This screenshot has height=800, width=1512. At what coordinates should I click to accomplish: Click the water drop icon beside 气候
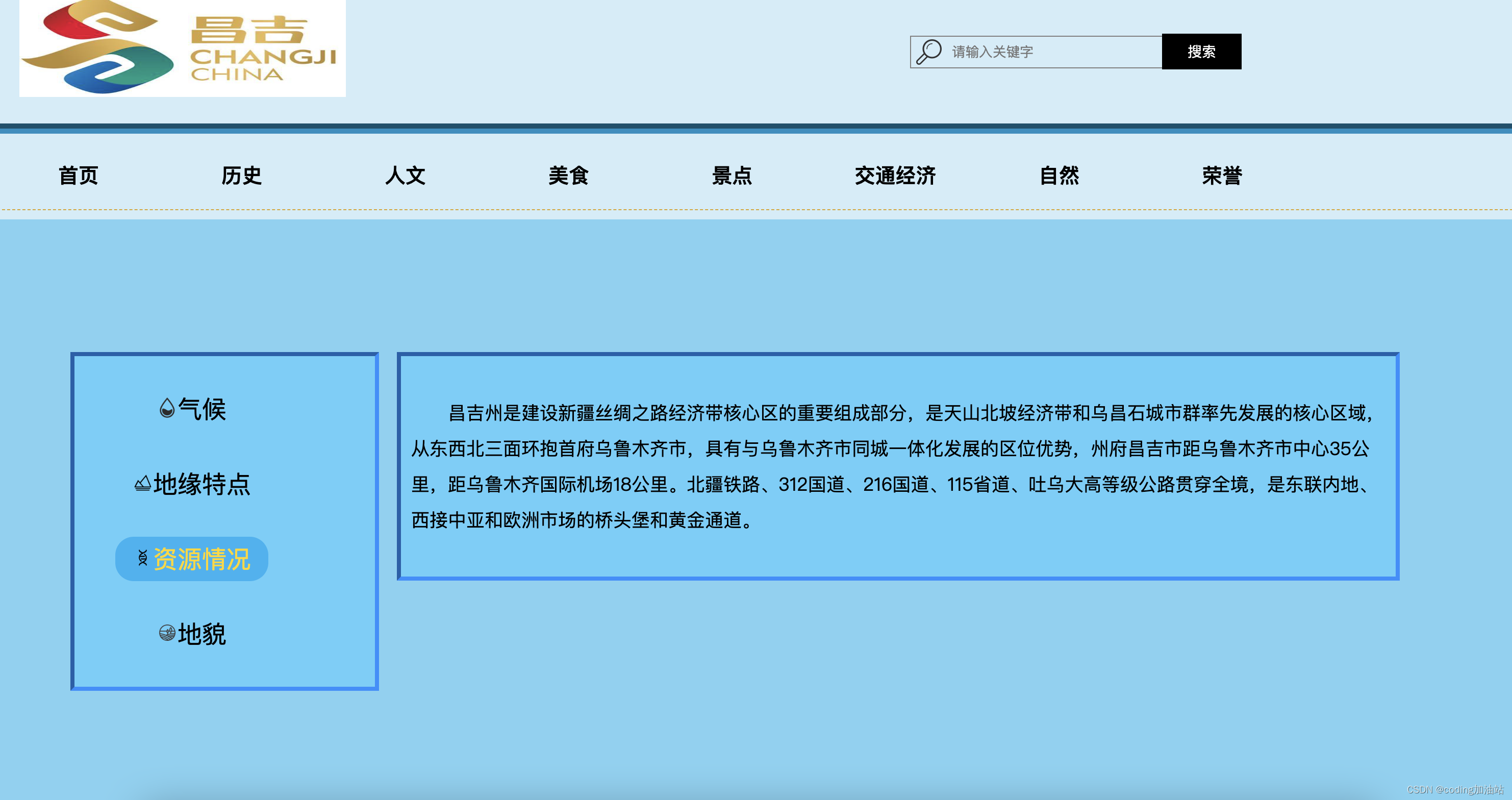(x=167, y=408)
